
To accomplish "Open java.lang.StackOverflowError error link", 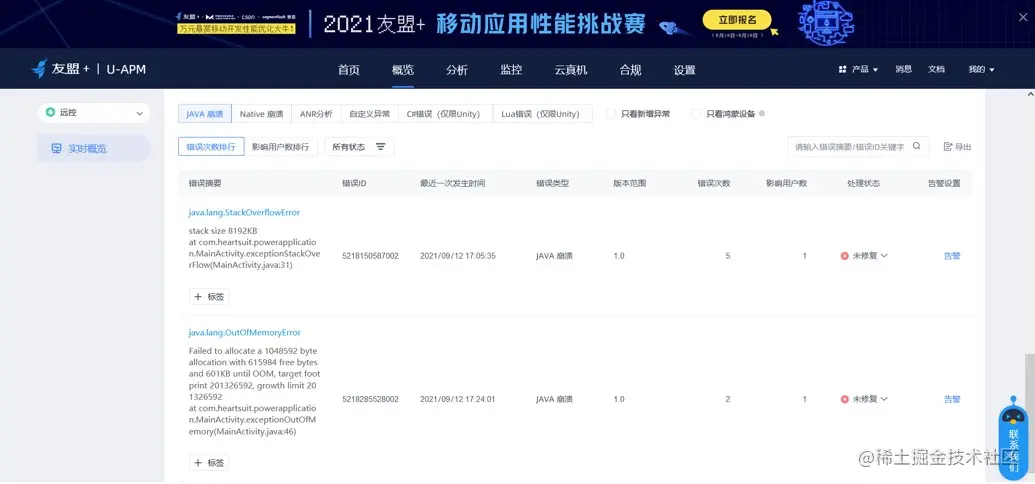I will coord(244,213).
